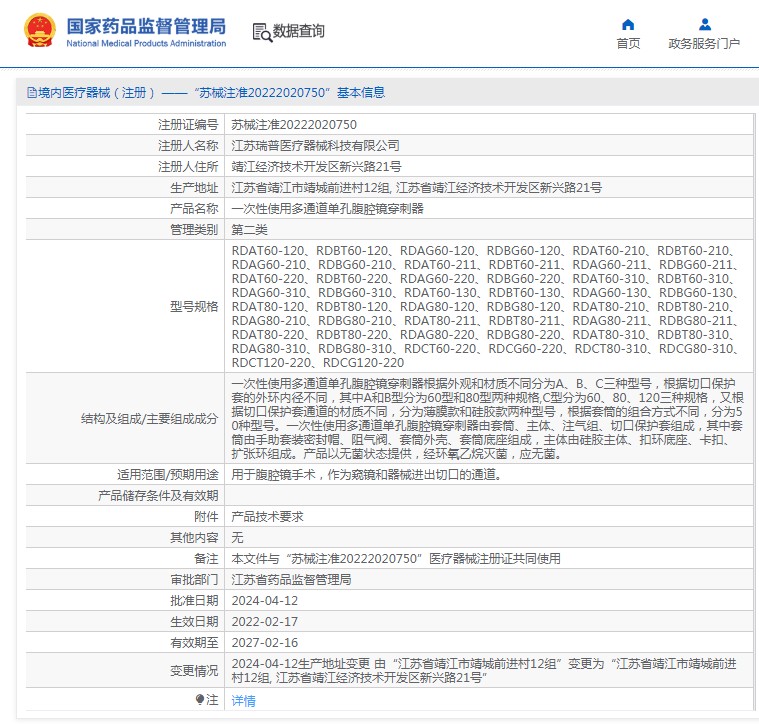Click the 基本信息 section header
The height and width of the screenshot is (724, 759).
tap(361, 92)
